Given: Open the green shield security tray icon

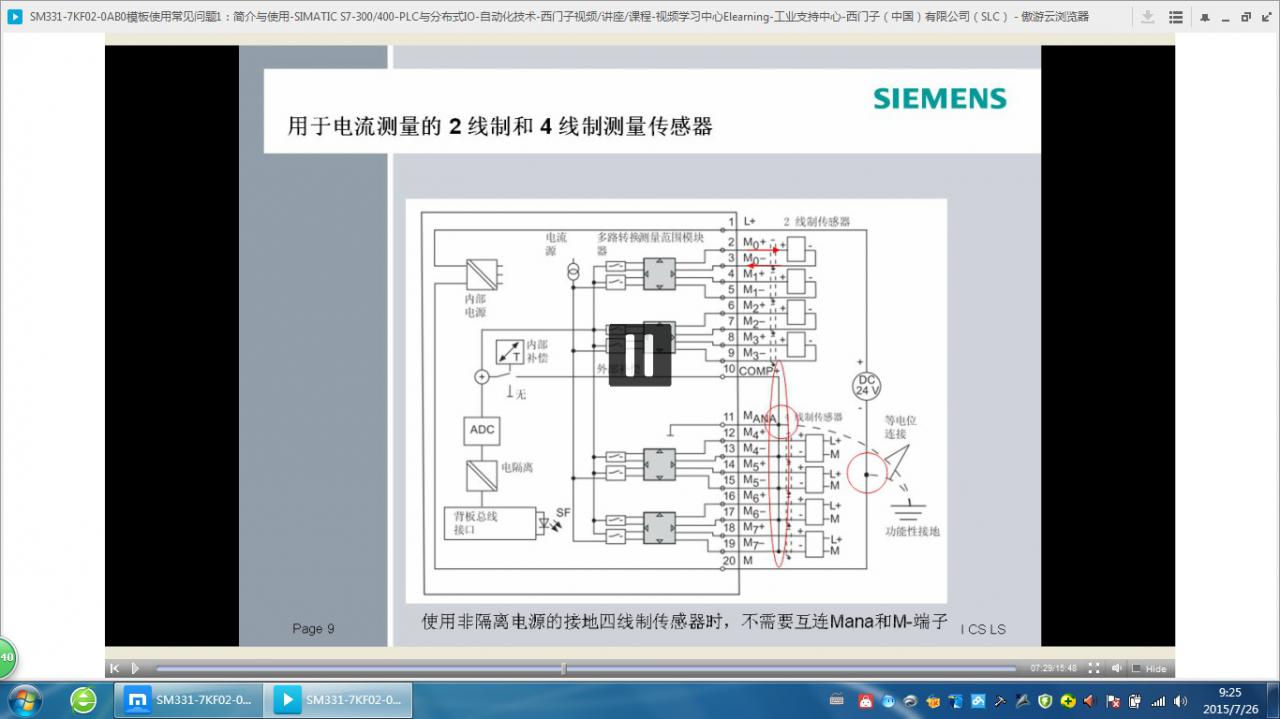Looking at the screenshot, I should coord(1045,701).
